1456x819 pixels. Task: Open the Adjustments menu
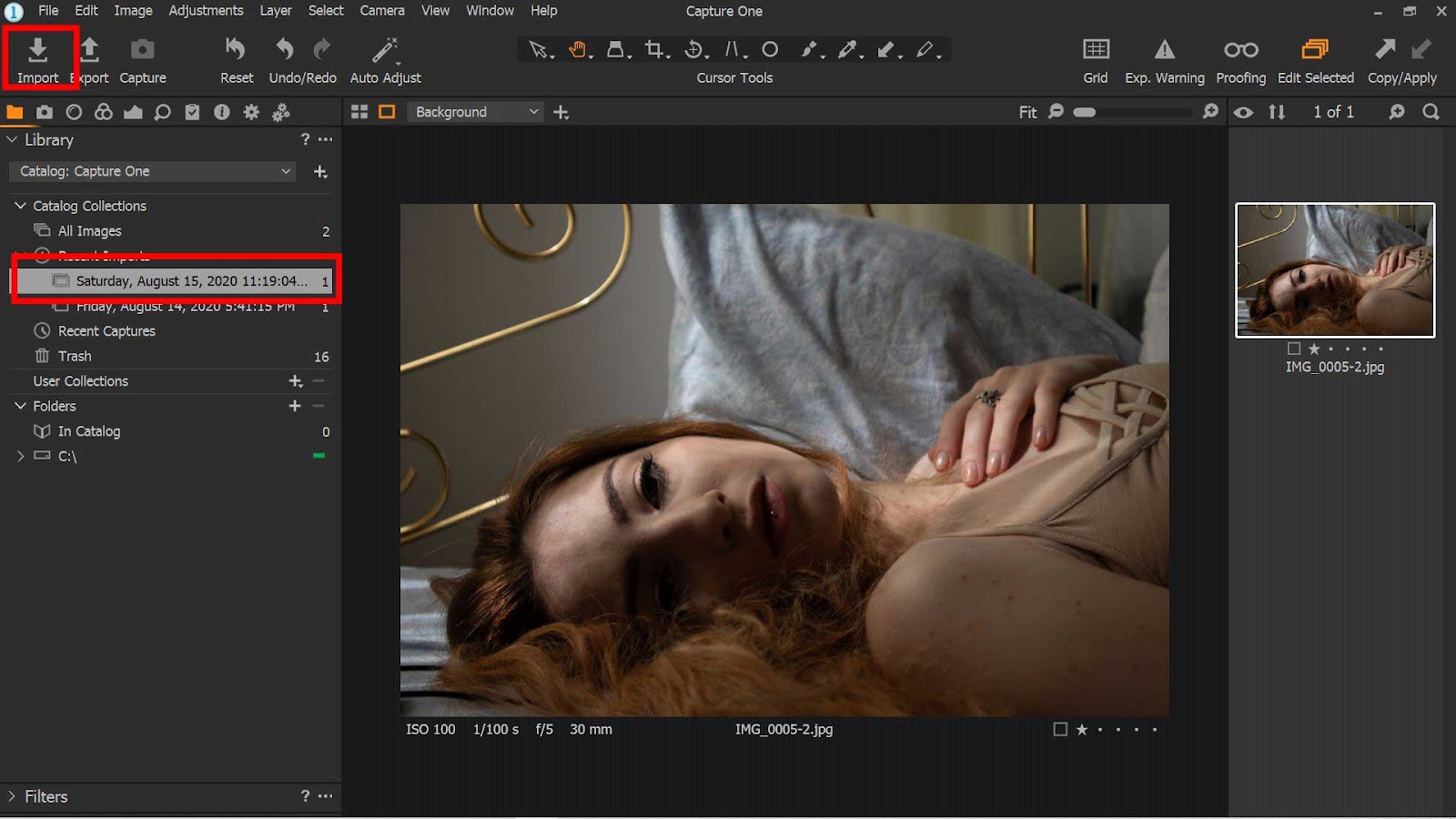206,11
